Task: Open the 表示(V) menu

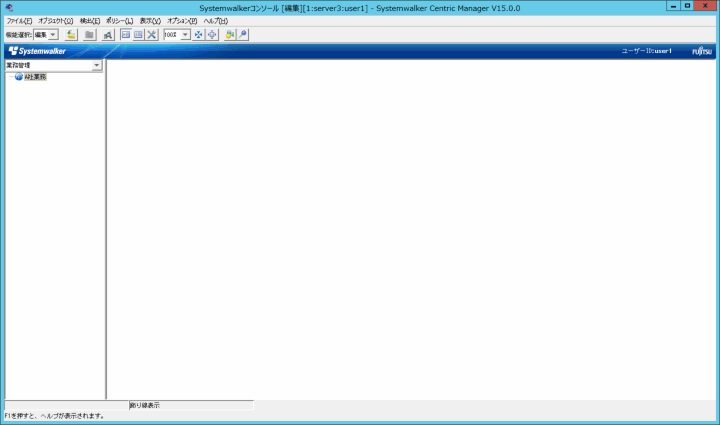Action: pyautogui.click(x=150, y=21)
